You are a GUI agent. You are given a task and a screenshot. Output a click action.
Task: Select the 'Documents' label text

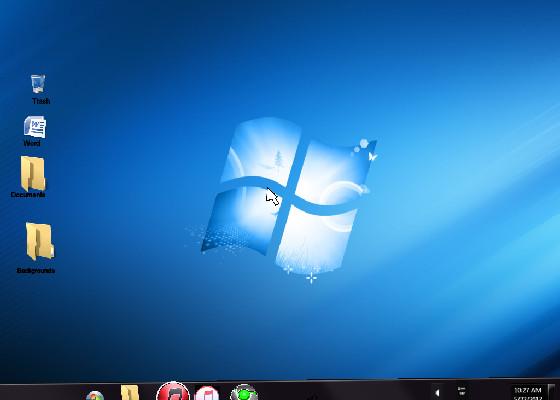pyautogui.click(x=28, y=195)
